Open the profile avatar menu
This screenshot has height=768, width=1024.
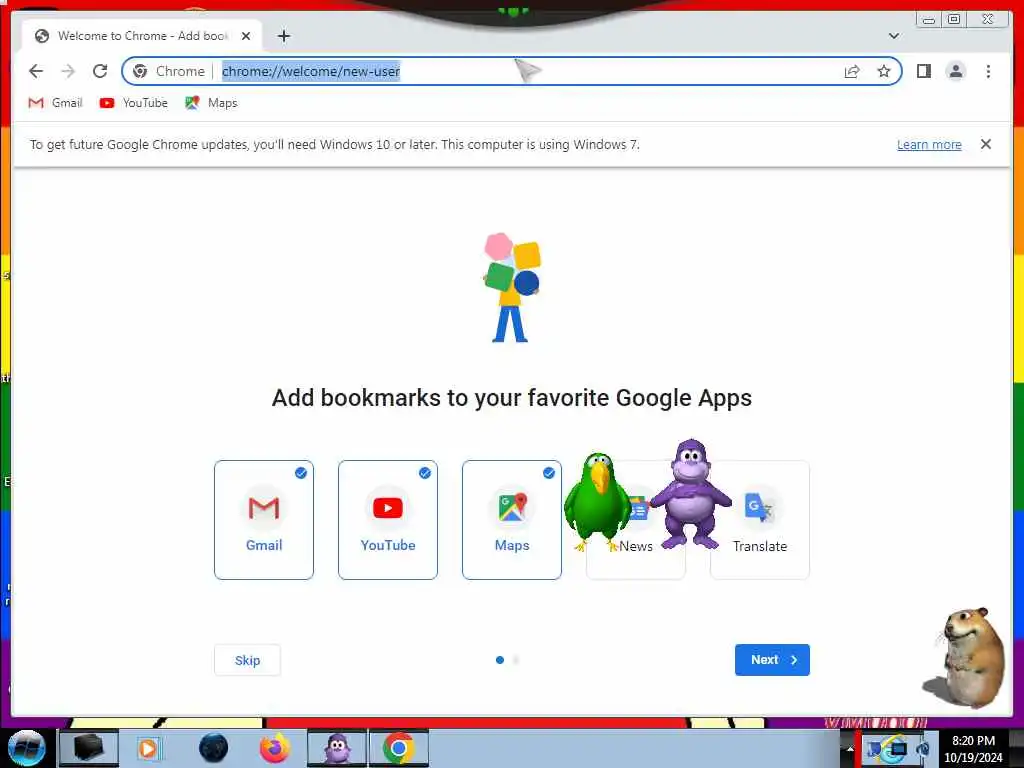coord(955,71)
